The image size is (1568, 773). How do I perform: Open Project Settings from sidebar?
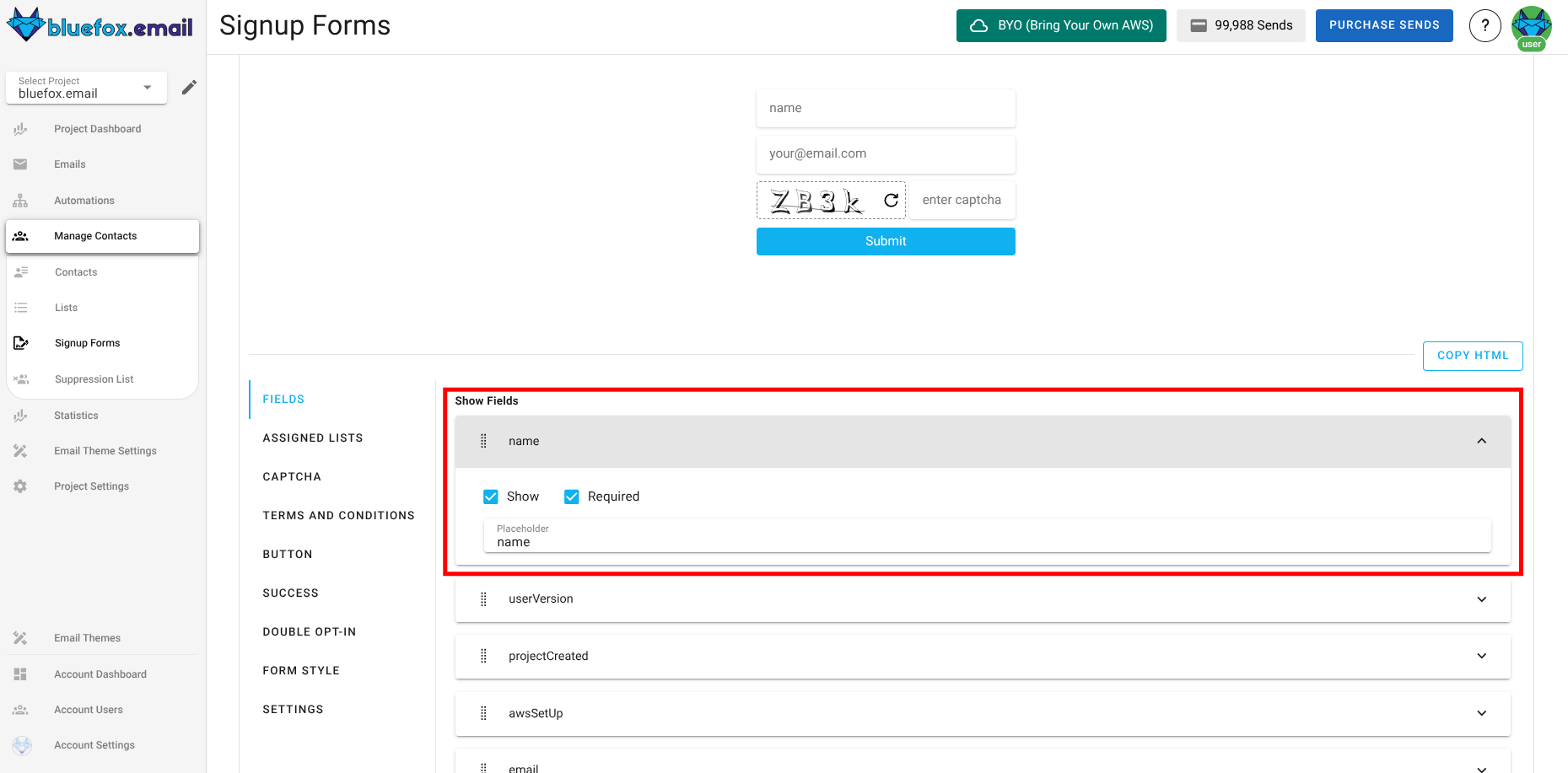[x=91, y=486]
